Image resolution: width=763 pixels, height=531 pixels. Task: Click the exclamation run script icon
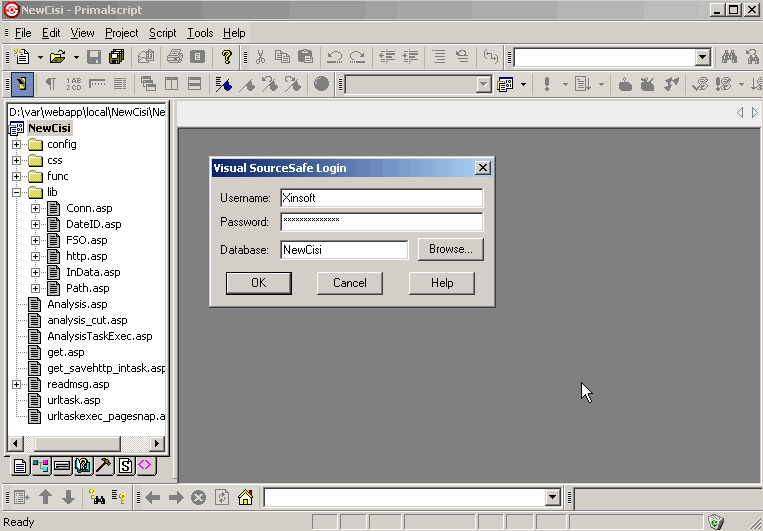tap(547, 84)
